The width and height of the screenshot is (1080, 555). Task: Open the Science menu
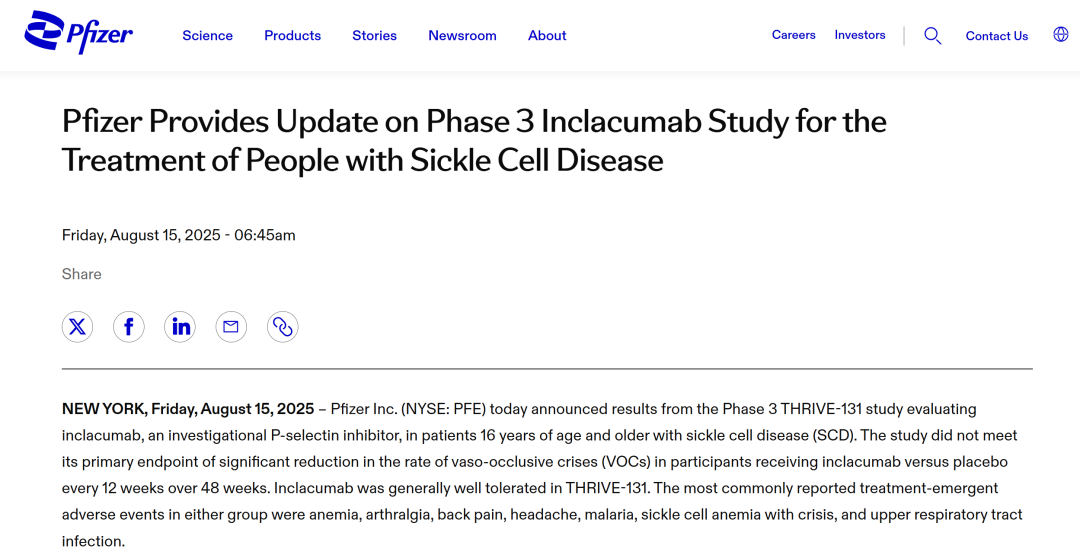207,36
